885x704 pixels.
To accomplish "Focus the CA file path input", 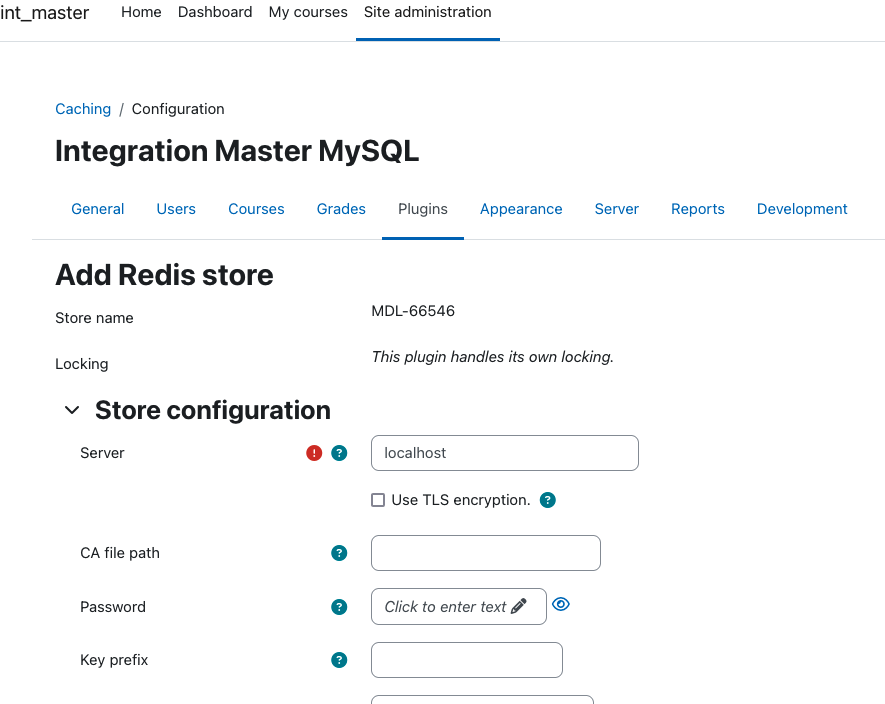I will click(x=486, y=553).
